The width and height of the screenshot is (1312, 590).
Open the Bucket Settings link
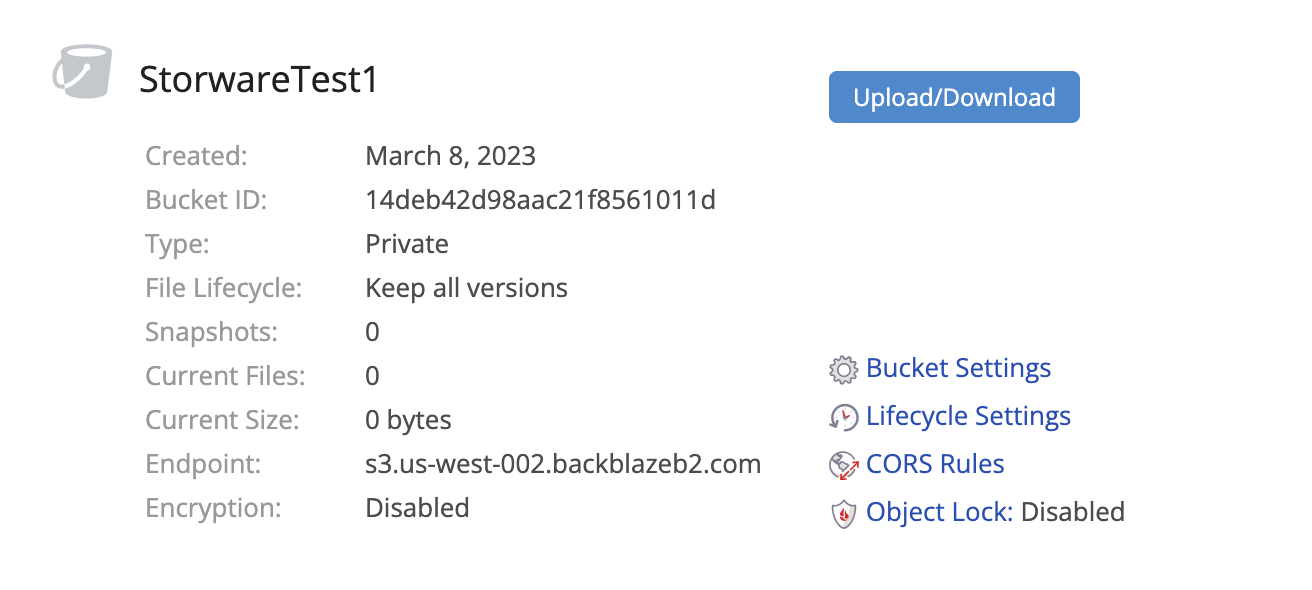coord(958,368)
